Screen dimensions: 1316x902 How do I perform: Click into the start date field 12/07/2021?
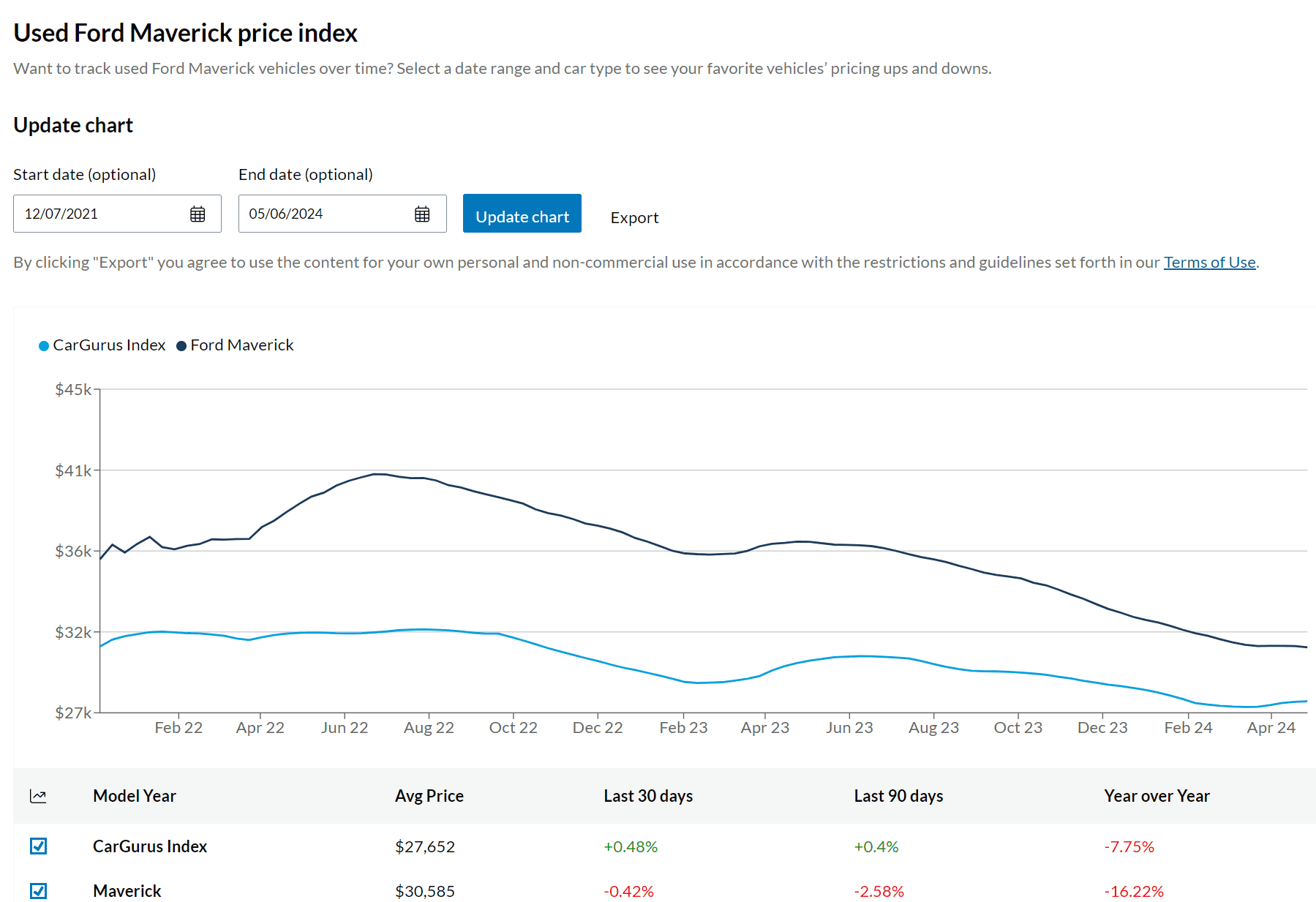[x=117, y=214]
